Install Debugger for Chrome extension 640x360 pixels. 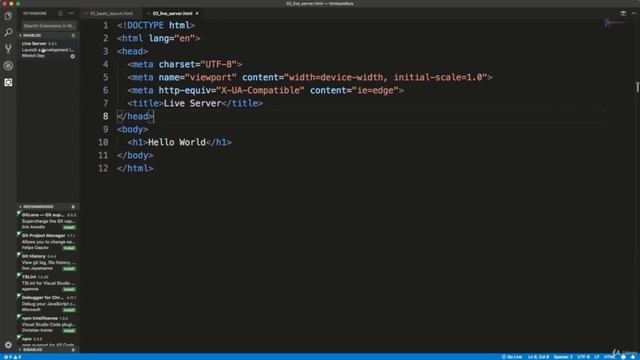tap(69, 310)
